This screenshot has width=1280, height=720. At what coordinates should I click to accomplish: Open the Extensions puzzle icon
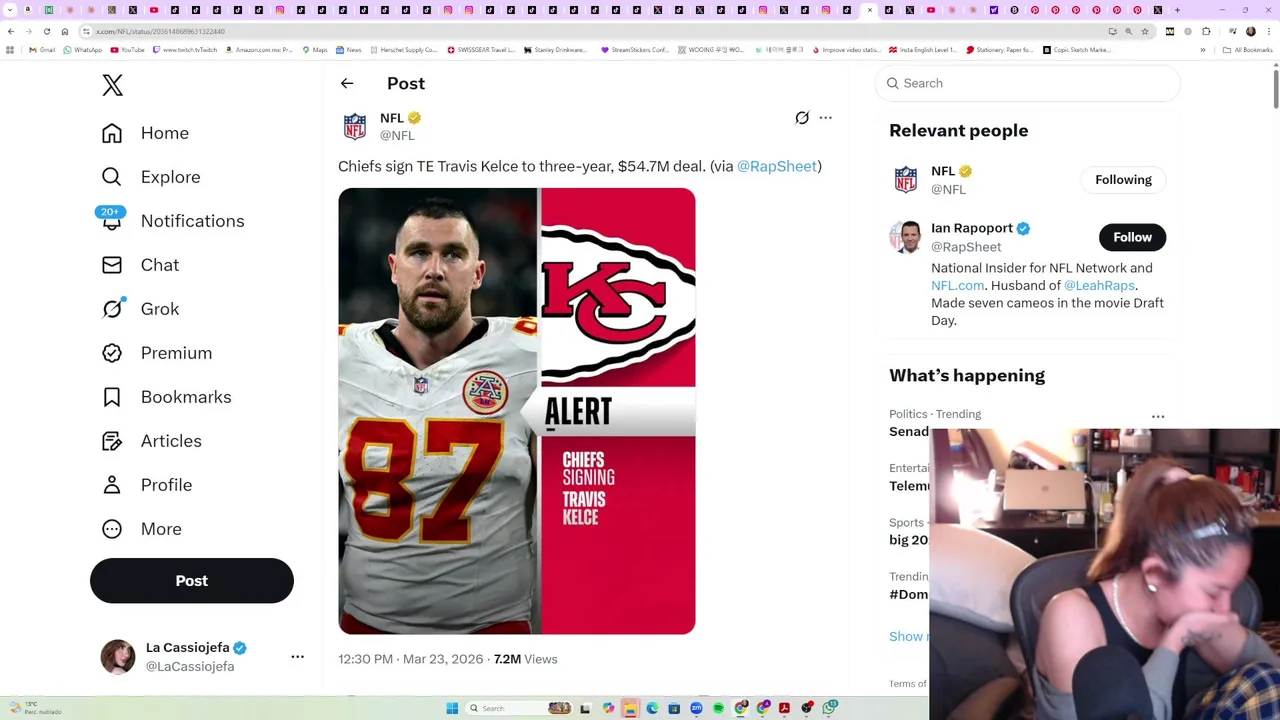1206,31
